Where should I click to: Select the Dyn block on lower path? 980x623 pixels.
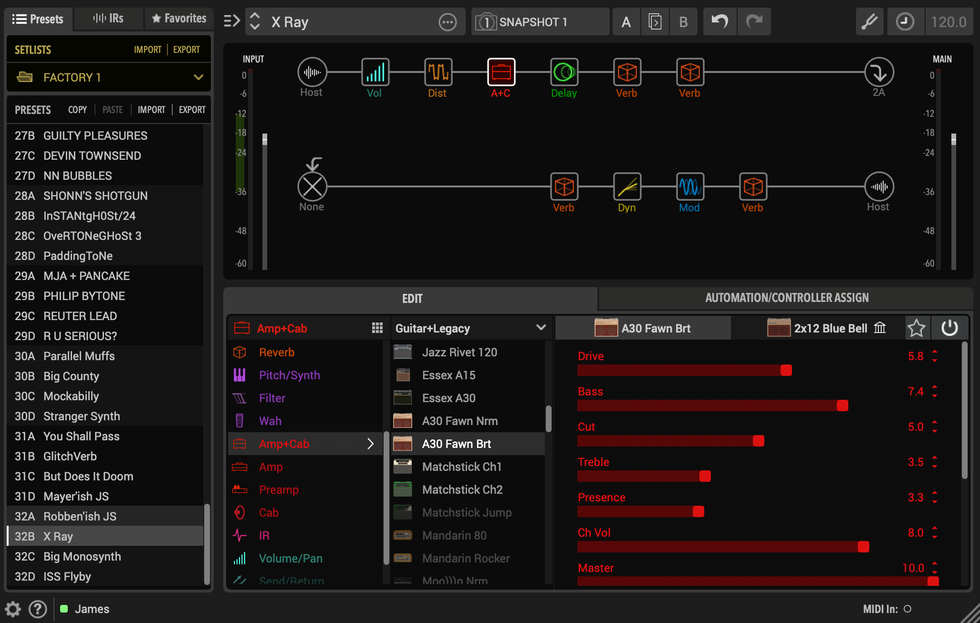627,187
